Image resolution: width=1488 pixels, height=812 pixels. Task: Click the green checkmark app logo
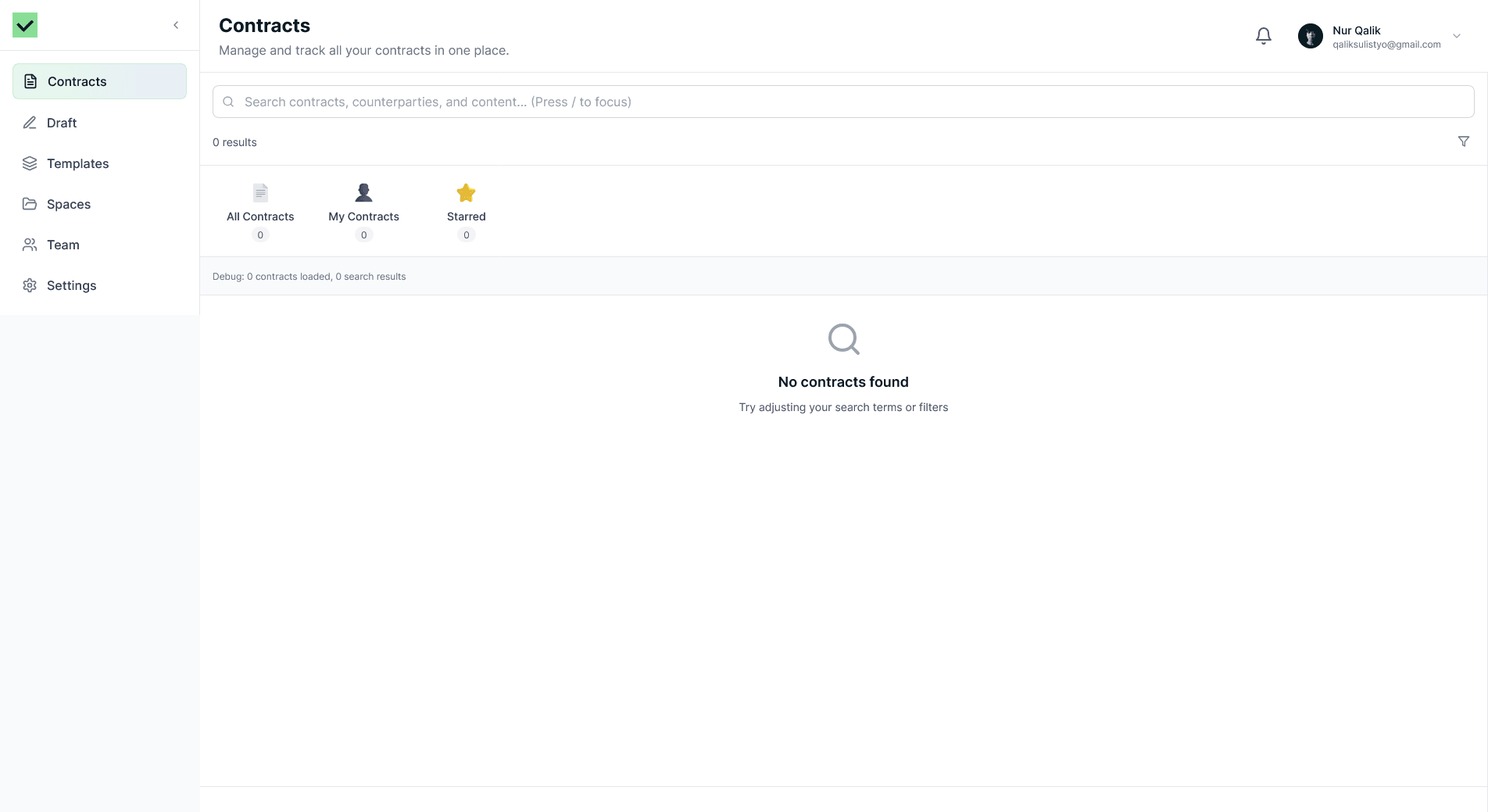click(25, 25)
